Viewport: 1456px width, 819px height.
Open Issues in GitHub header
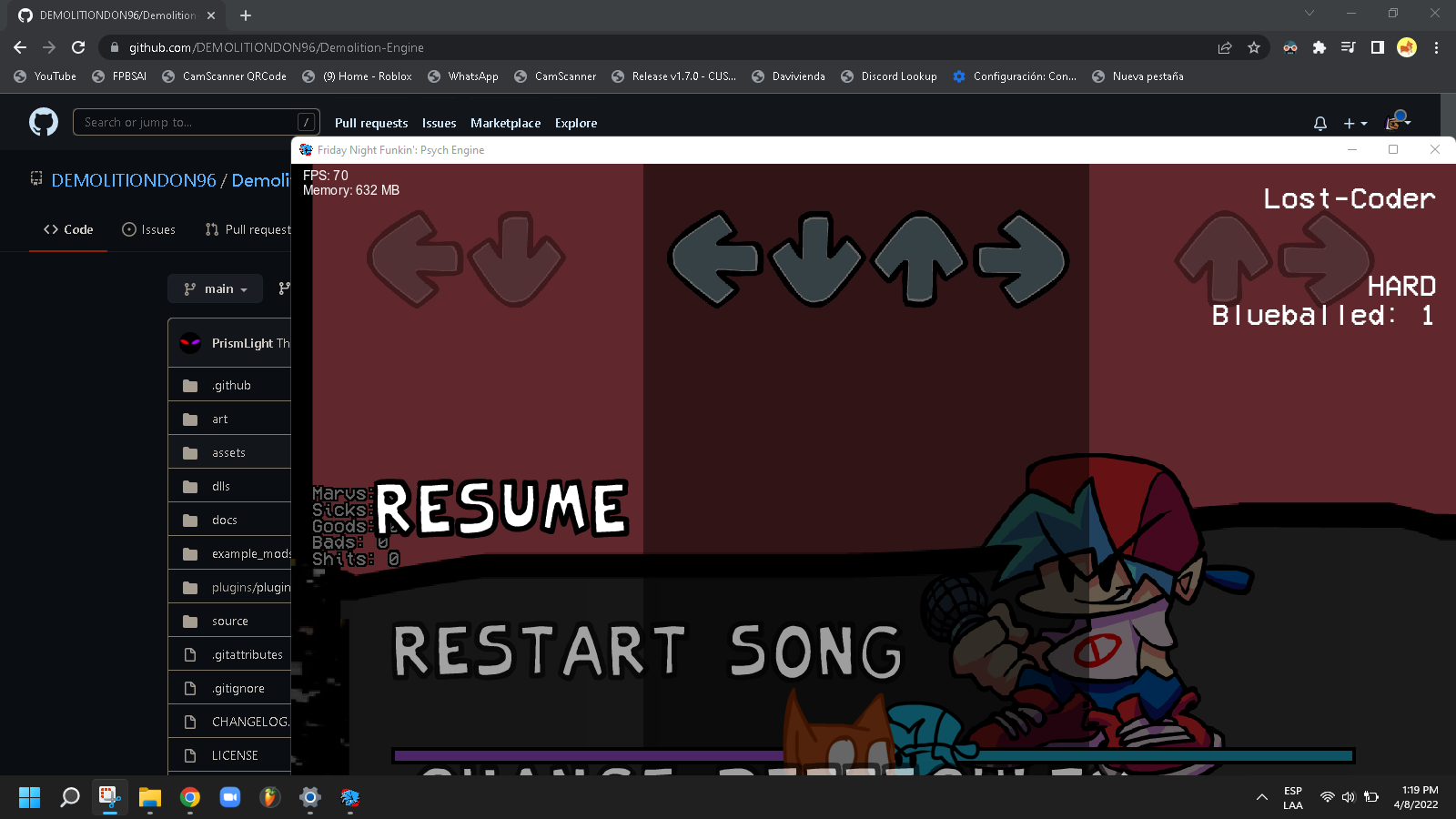pos(439,123)
